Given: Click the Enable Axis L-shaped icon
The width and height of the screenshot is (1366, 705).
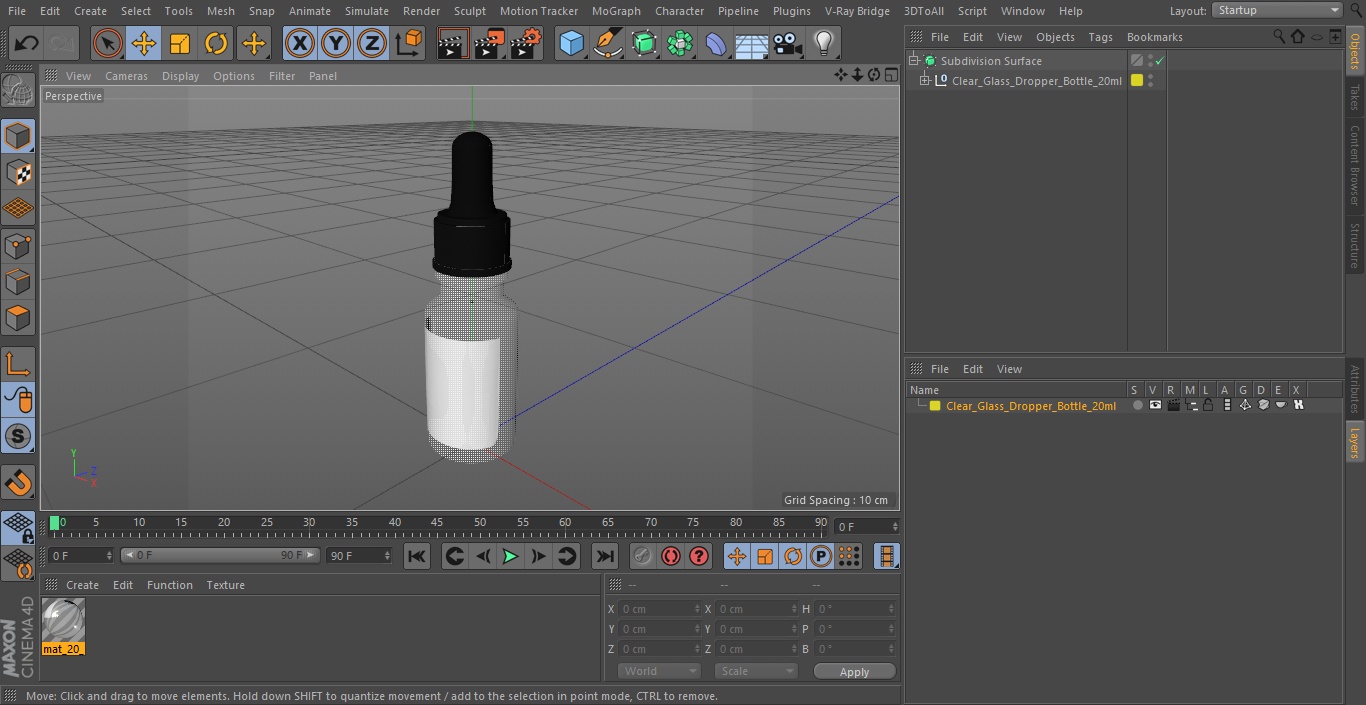Looking at the screenshot, I should (18, 363).
